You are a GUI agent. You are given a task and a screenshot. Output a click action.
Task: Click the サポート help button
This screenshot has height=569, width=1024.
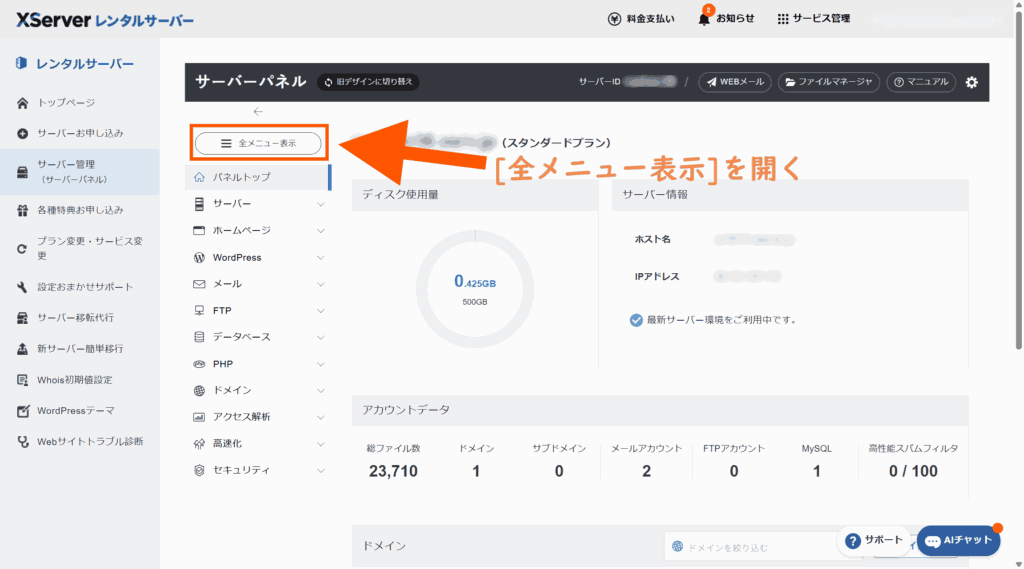point(873,540)
